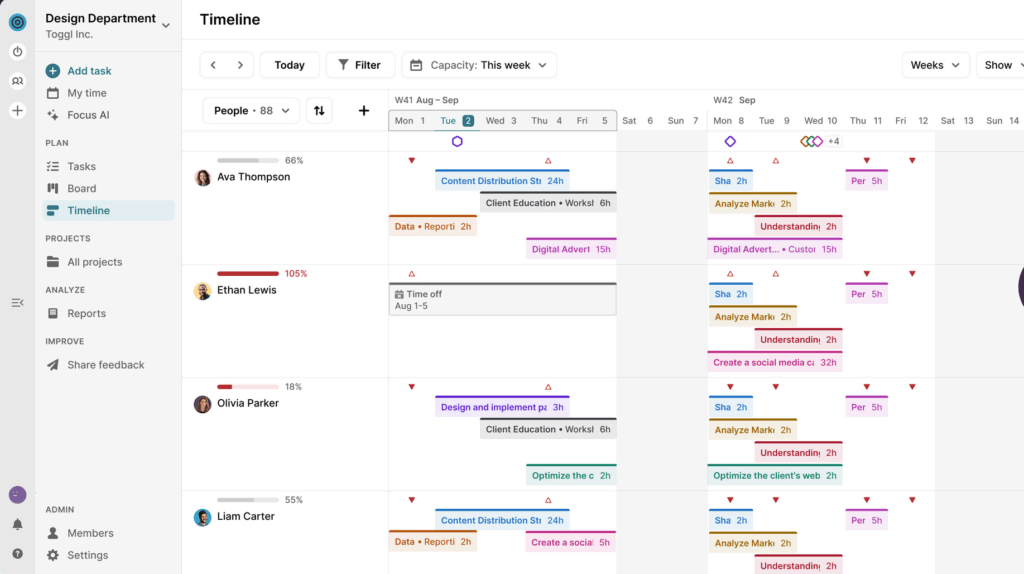This screenshot has width=1024, height=574.
Task: Open the Capacity: This week dropdown
Action: [479, 65]
